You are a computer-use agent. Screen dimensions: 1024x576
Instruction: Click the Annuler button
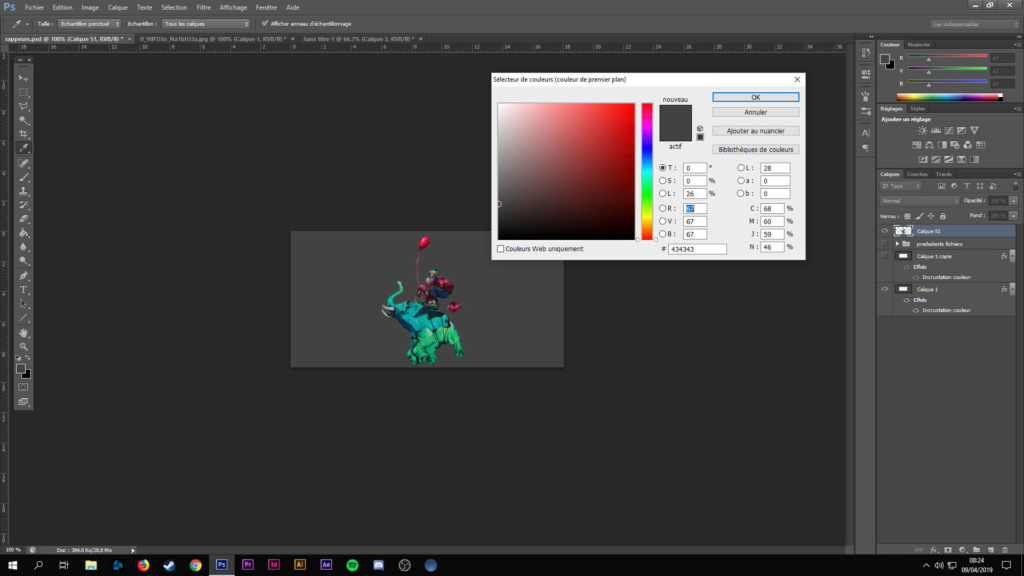[x=756, y=112]
